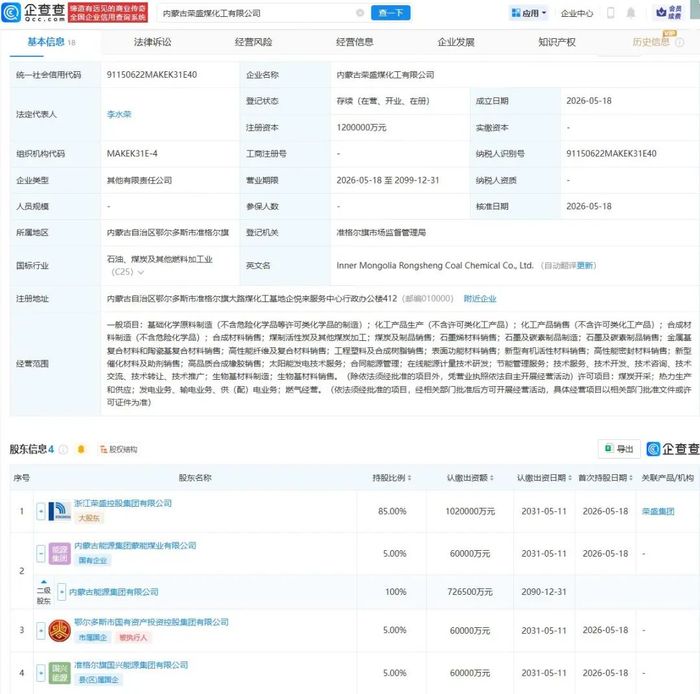Select 1020000万元 contribution cell

click(470, 511)
